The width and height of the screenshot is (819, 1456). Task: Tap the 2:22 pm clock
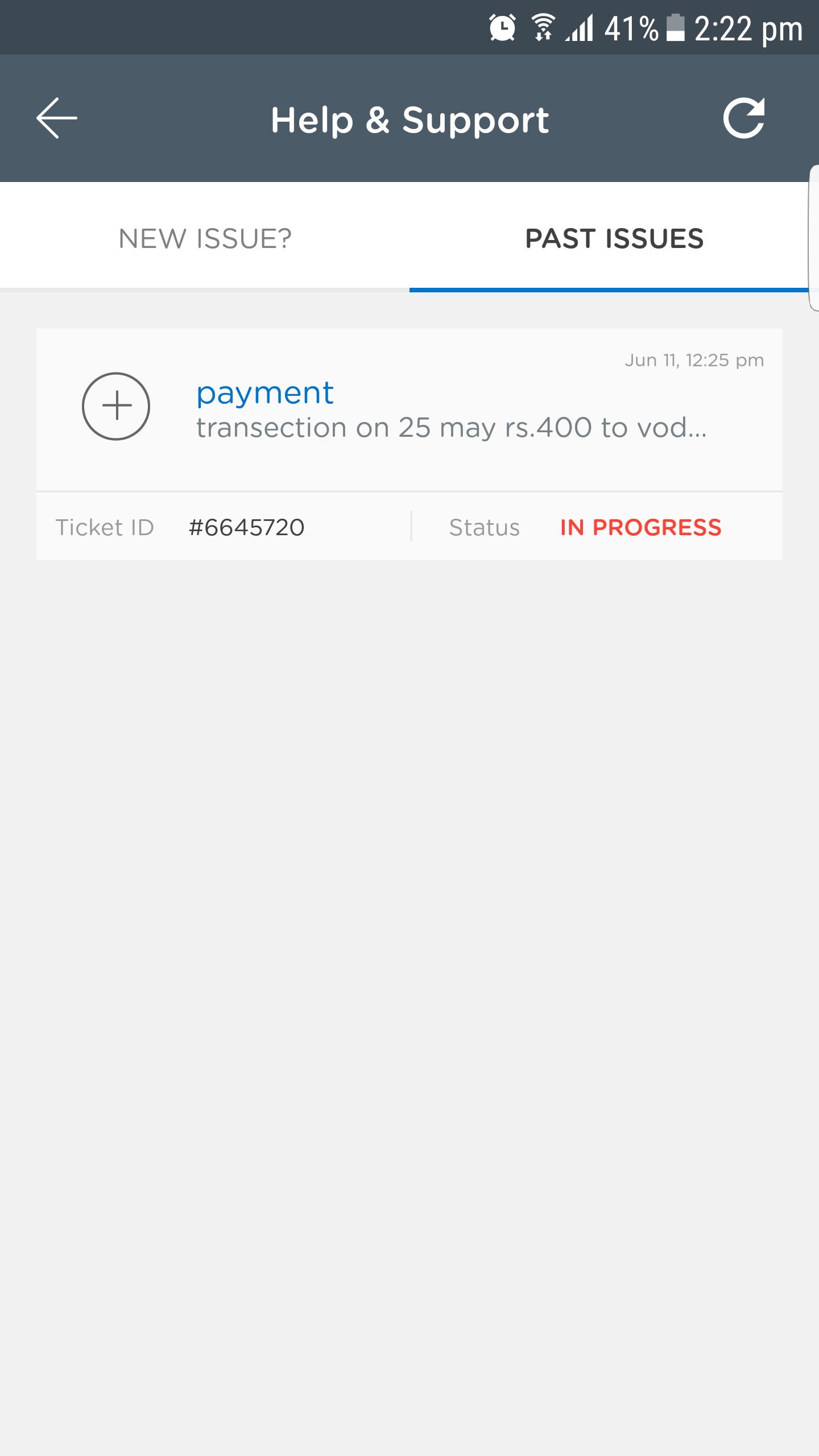point(748,28)
